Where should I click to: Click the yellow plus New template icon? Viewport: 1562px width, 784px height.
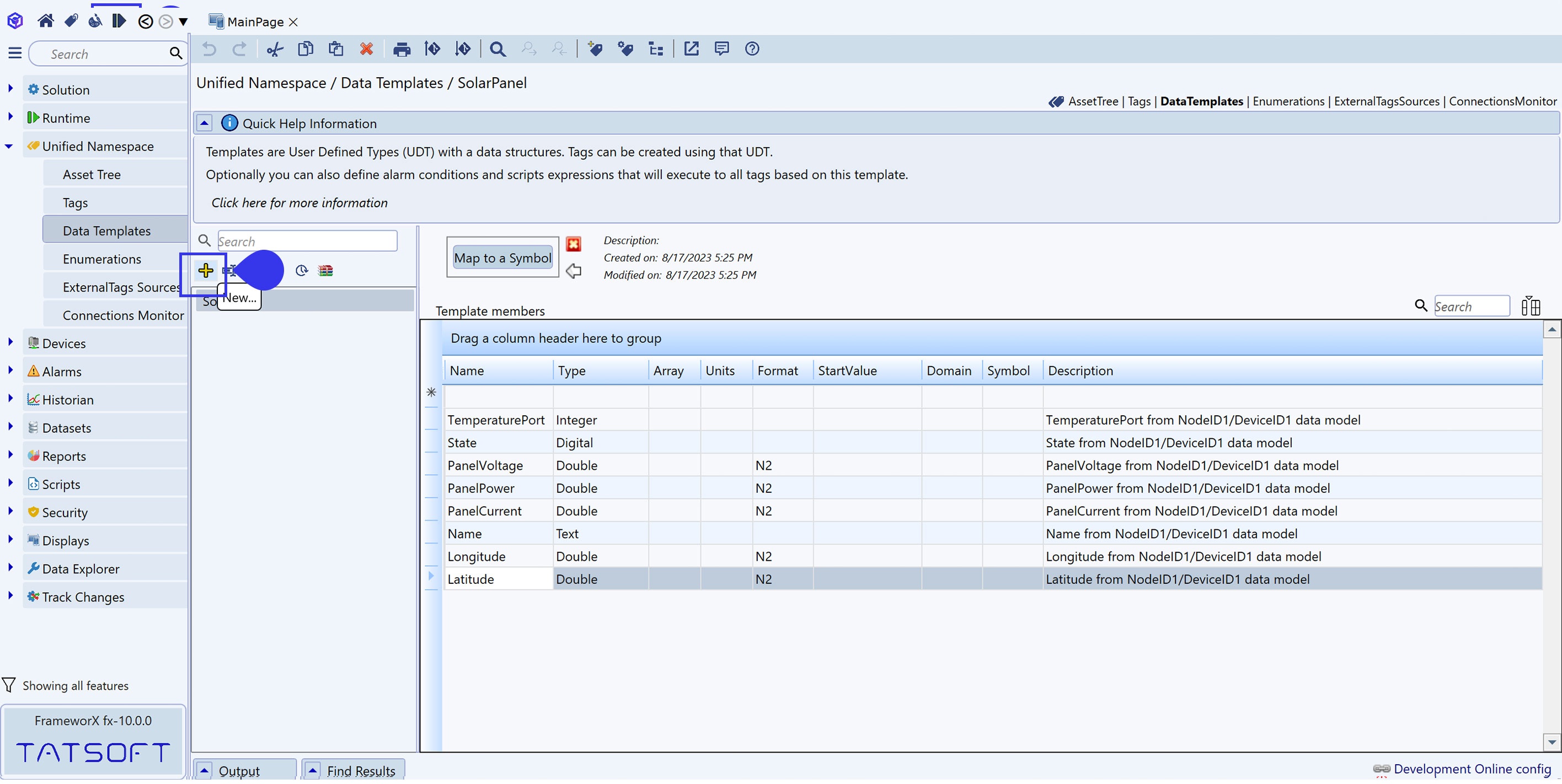click(206, 270)
